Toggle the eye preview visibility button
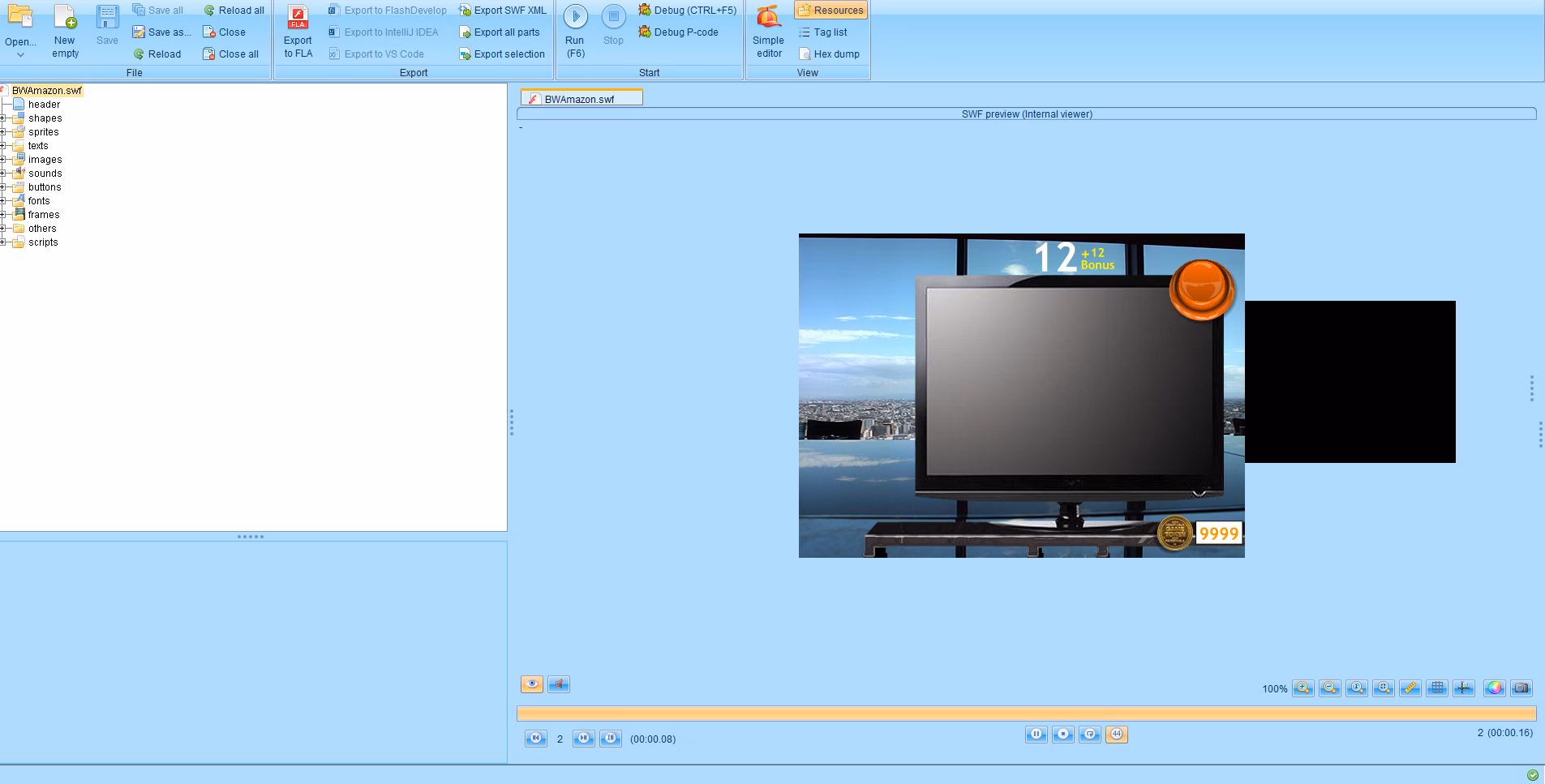 [531, 684]
